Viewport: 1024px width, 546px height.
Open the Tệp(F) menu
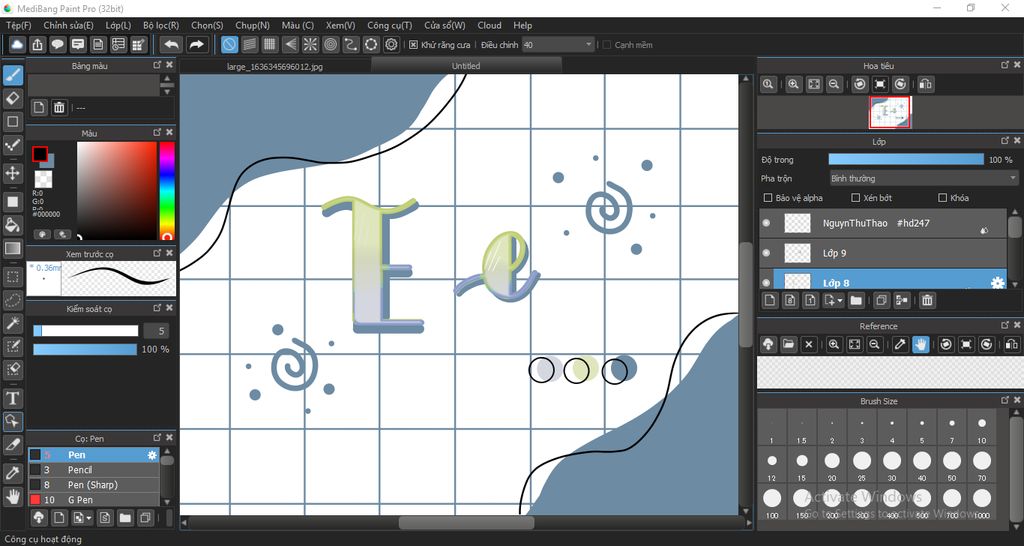tap(18, 25)
